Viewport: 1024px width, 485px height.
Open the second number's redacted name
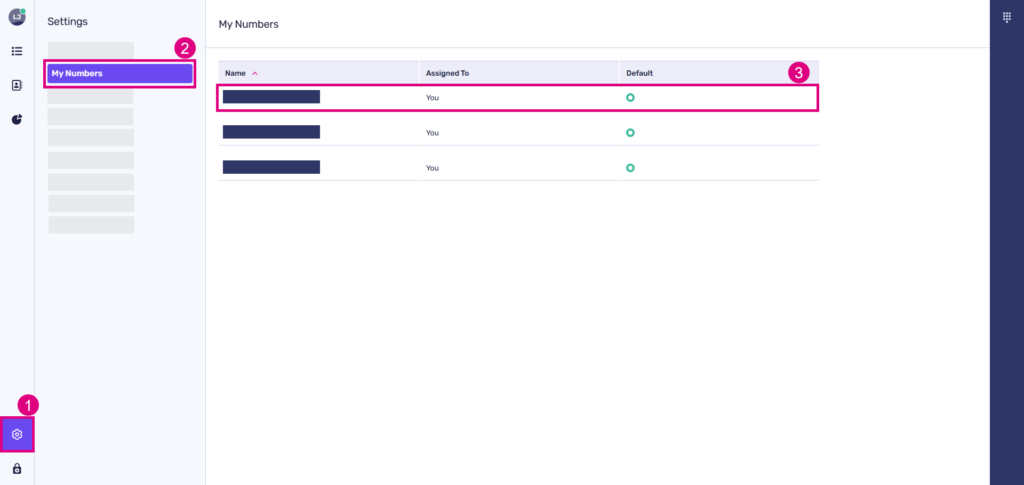point(271,132)
